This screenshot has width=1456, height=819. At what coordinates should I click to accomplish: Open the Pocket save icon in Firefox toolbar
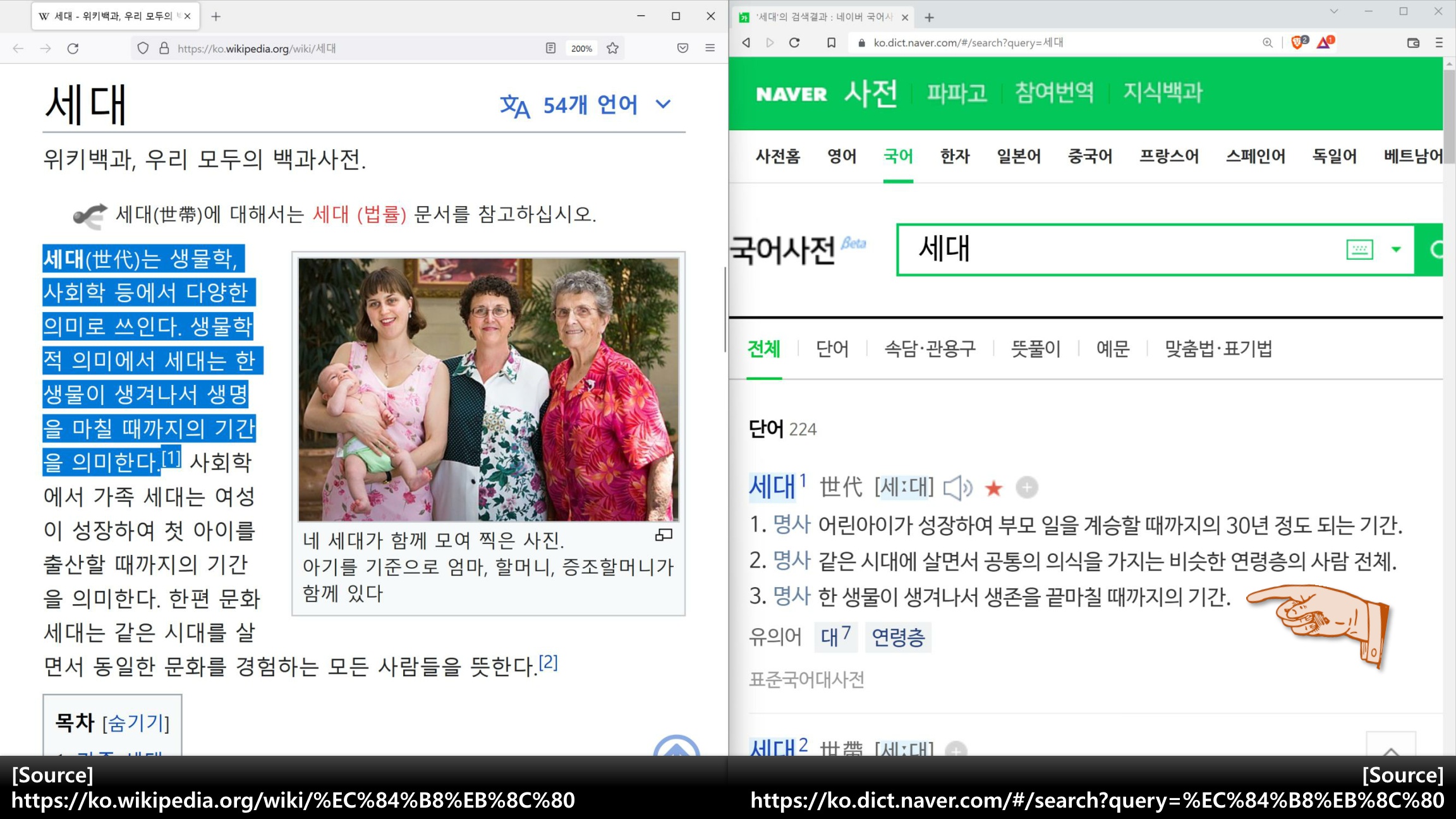(682, 48)
